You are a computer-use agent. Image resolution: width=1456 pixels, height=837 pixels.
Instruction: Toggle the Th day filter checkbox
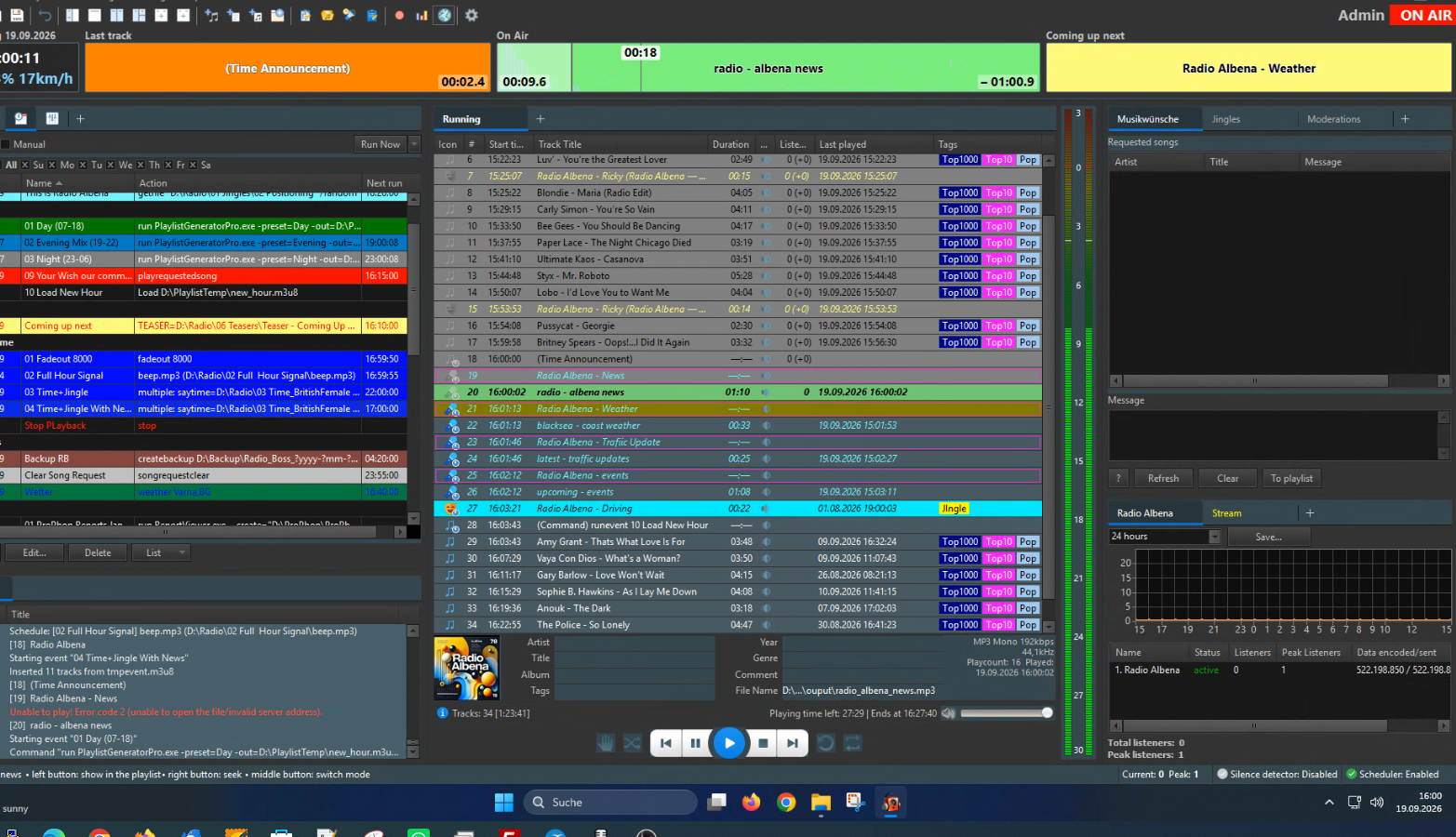(140, 165)
